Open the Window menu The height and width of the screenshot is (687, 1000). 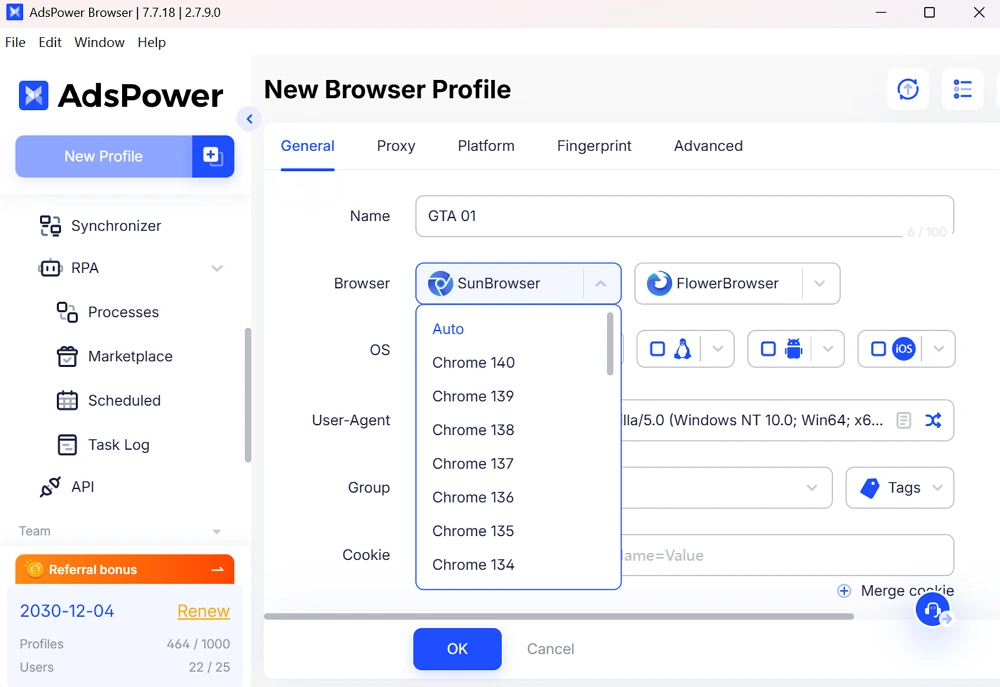(99, 42)
